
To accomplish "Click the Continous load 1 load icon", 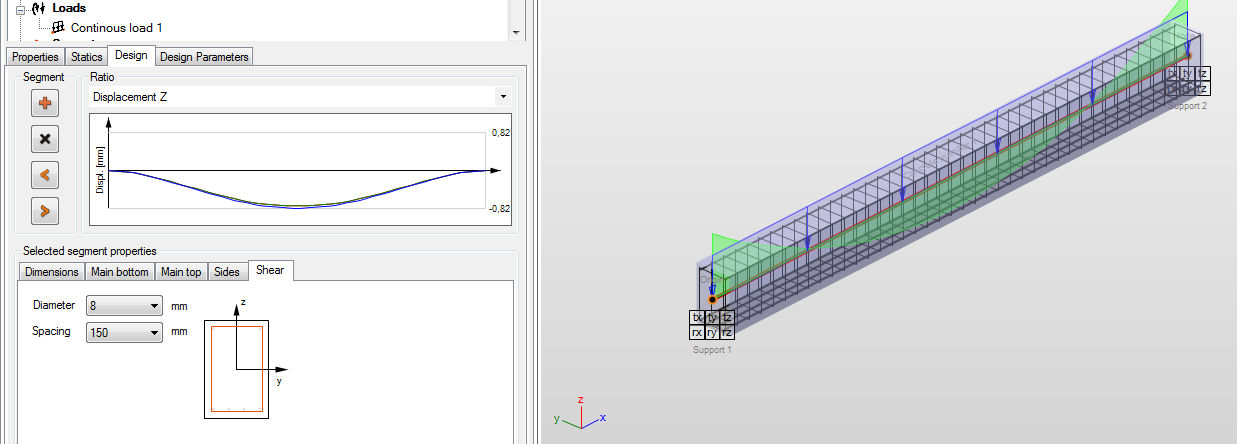I will (58, 28).
